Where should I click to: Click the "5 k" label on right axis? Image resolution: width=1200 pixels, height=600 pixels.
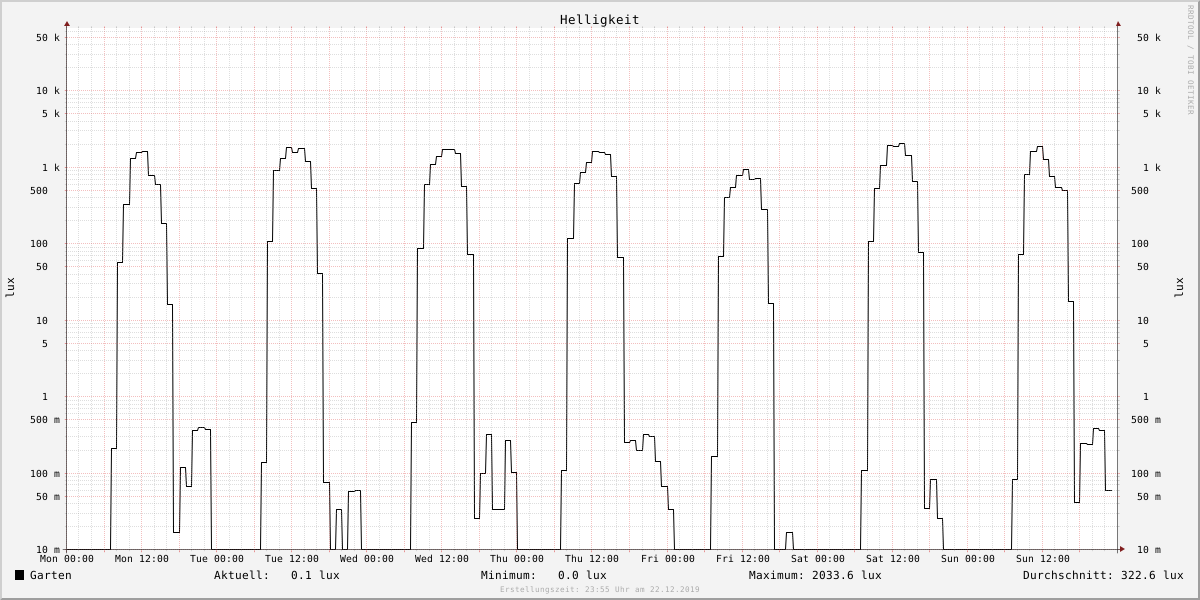(1152, 114)
